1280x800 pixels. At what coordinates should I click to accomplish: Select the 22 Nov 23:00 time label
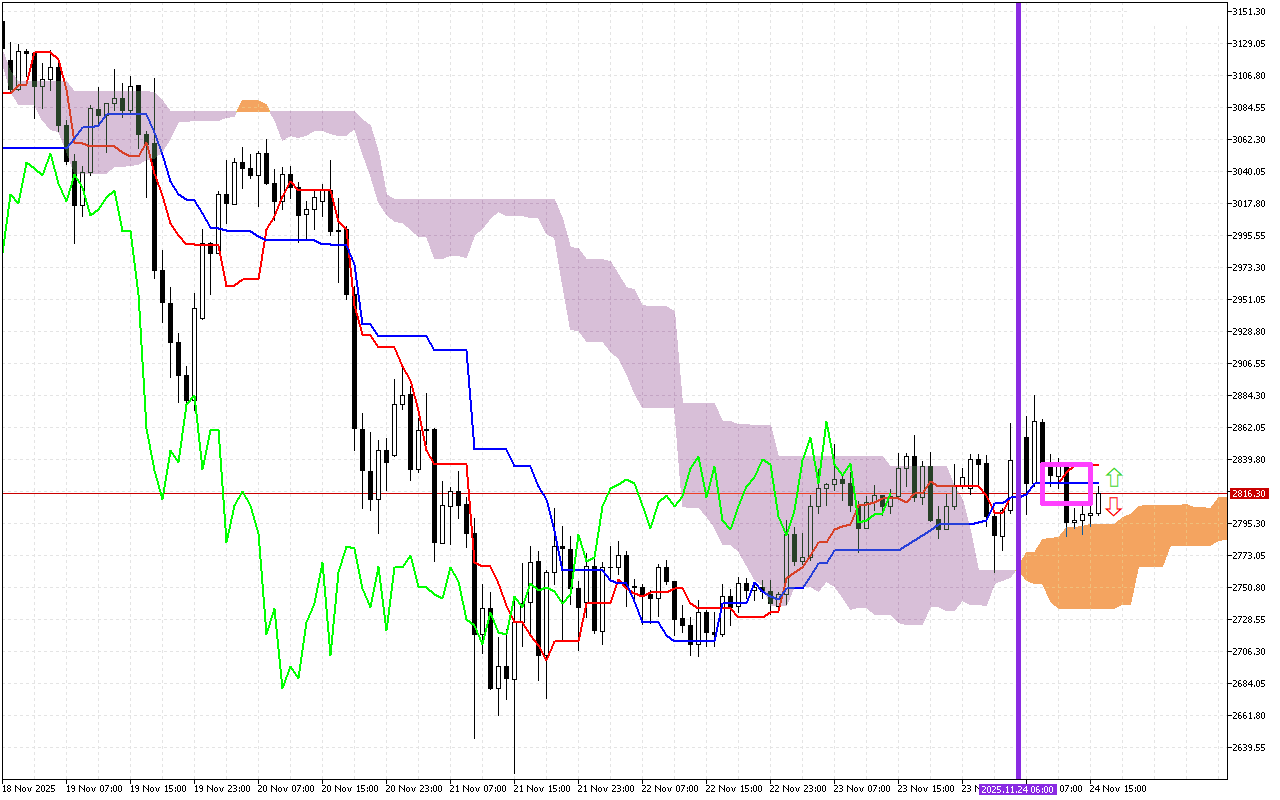[800, 787]
